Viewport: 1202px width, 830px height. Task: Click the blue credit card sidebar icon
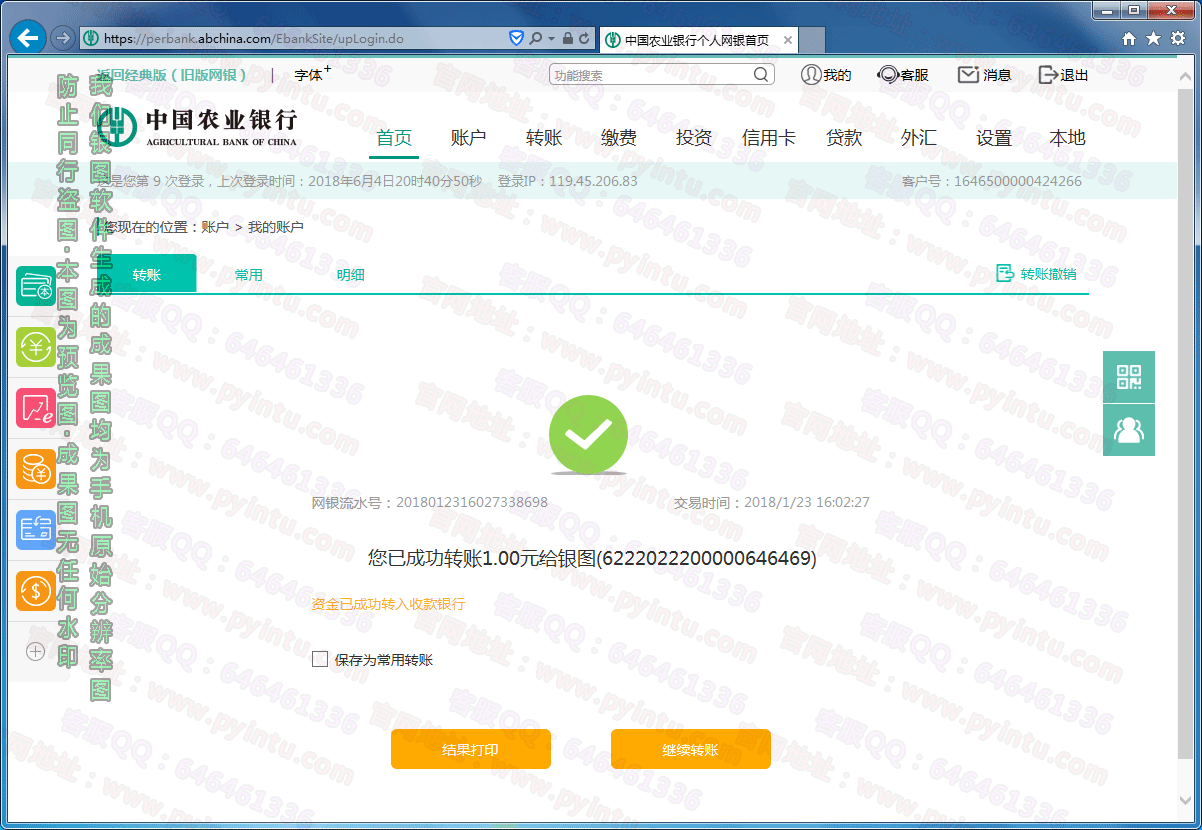pyautogui.click(x=36, y=530)
